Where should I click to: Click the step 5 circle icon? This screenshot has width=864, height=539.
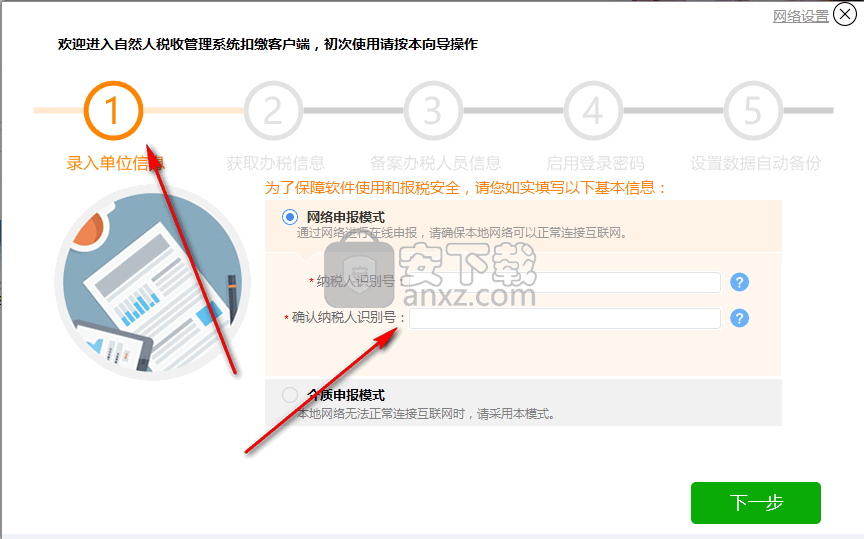(x=753, y=110)
